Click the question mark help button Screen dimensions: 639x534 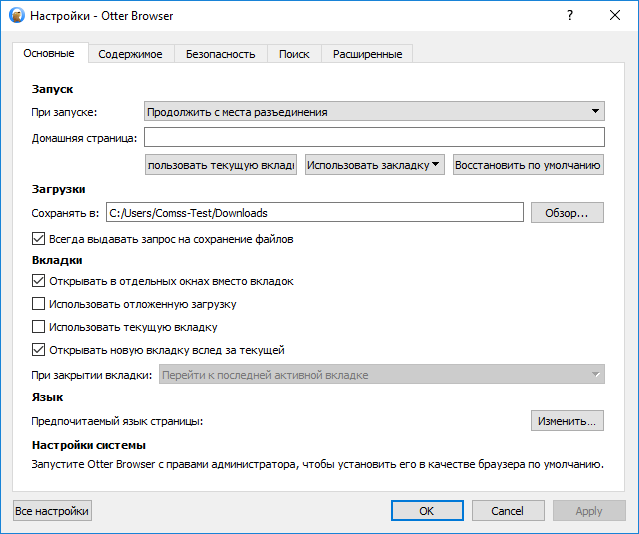point(570,15)
